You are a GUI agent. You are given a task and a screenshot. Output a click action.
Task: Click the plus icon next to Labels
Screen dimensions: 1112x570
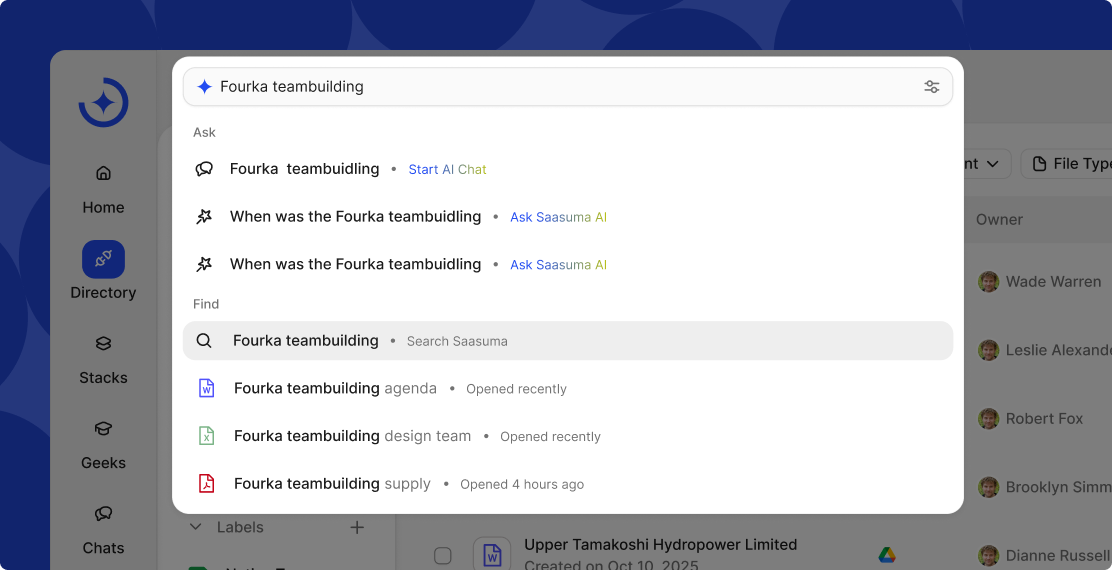pyautogui.click(x=357, y=527)
